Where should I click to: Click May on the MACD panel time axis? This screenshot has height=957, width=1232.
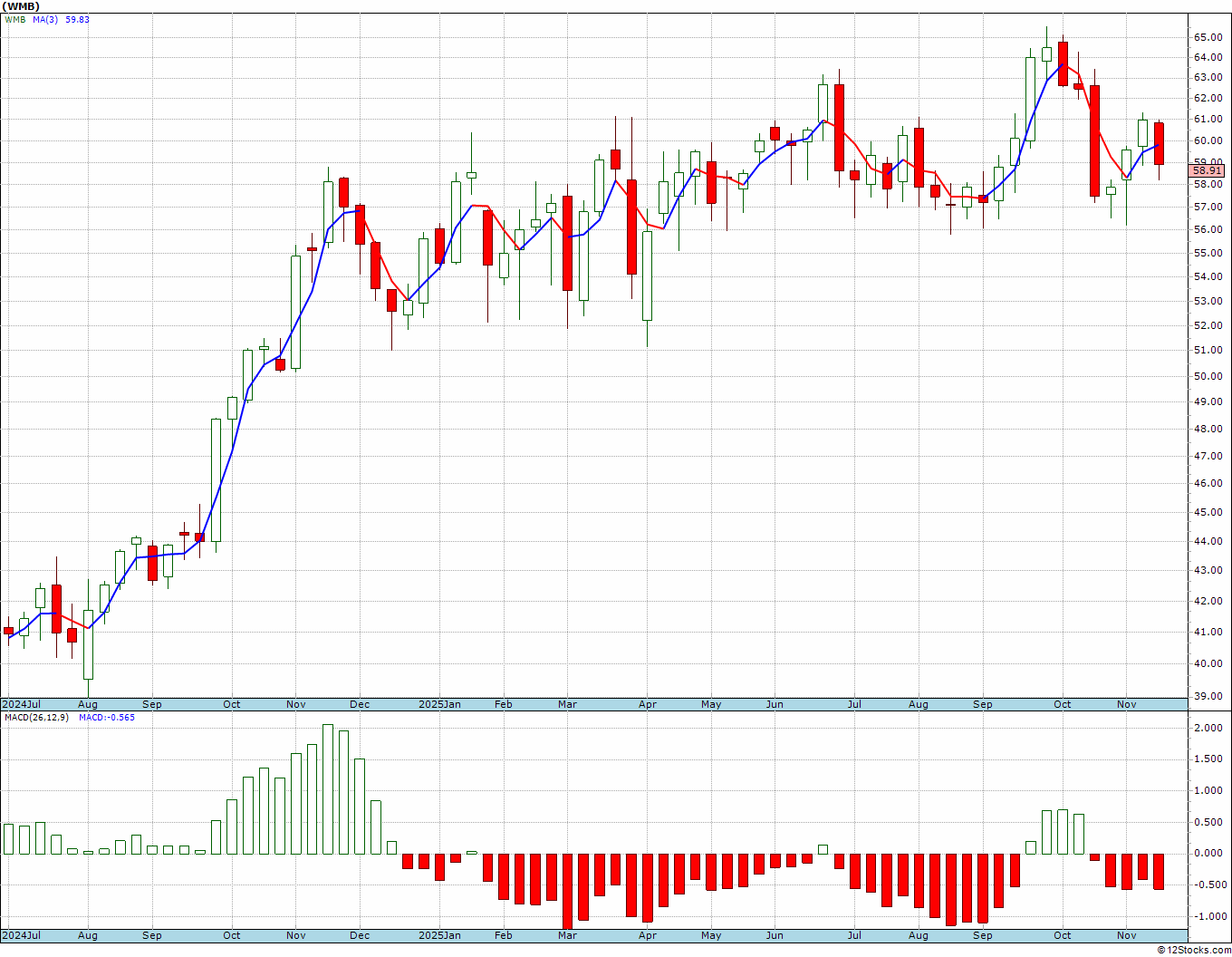pos(711,935)
